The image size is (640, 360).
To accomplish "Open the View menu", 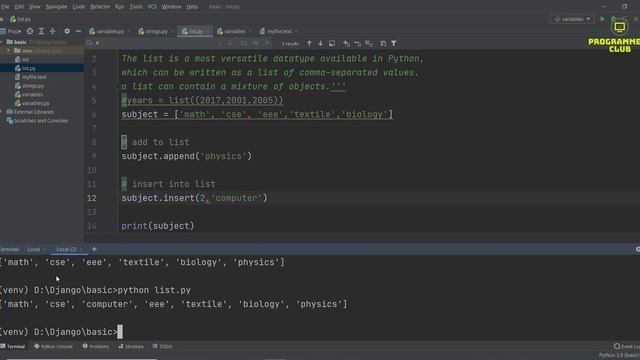I will (x=35, y=7).
